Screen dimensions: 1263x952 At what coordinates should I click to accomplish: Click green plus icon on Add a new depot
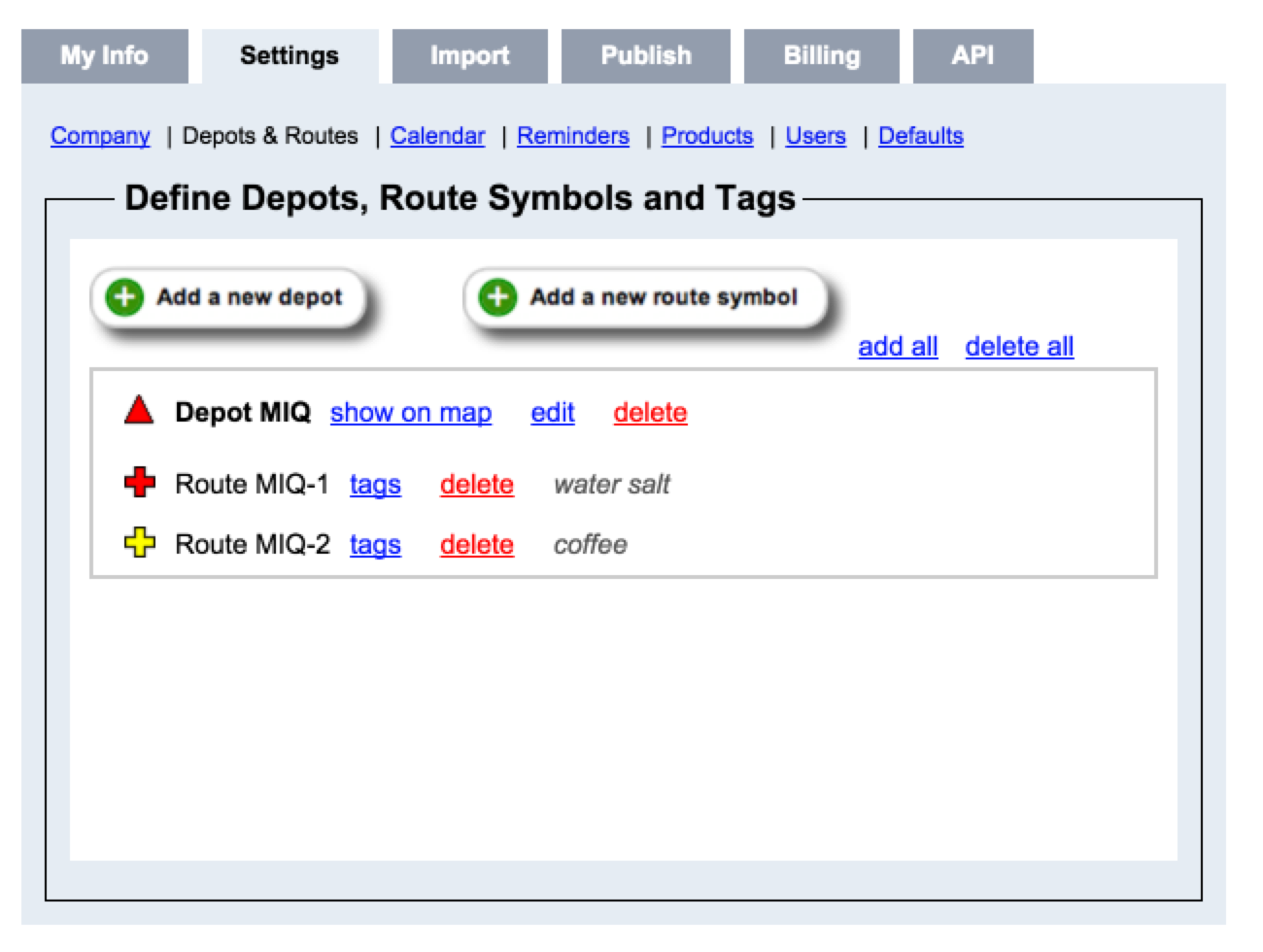pos(124,297)
